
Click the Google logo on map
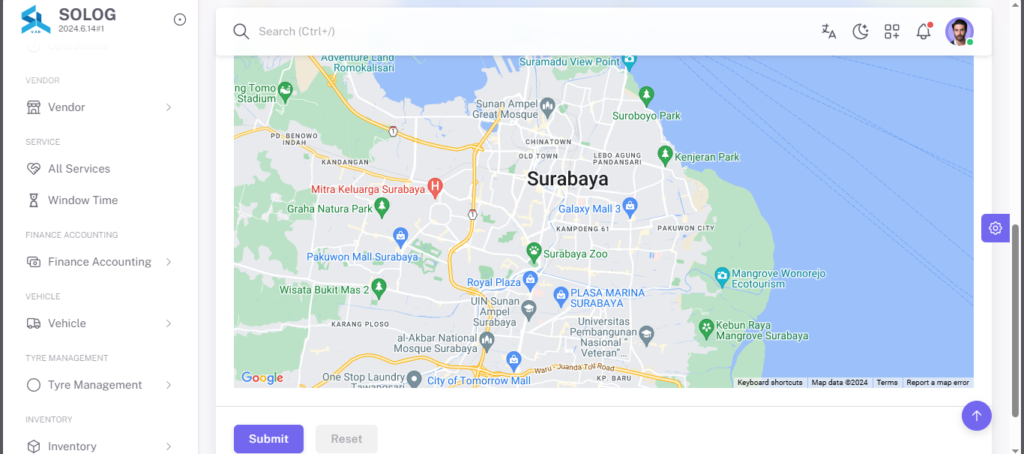coord(262,378)
